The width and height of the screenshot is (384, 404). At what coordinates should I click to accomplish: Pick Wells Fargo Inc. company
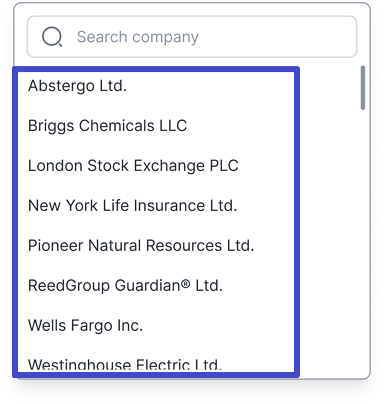click(156, 326)
